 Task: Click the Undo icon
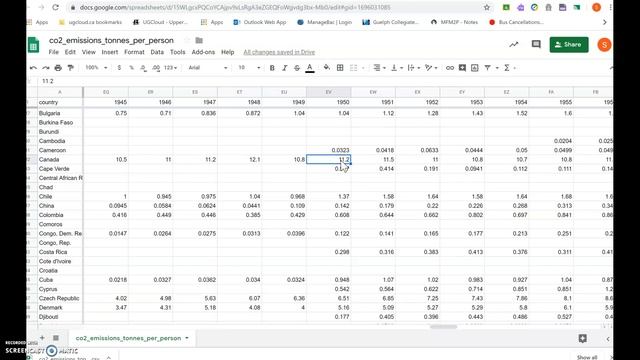[x=33, y=68]
